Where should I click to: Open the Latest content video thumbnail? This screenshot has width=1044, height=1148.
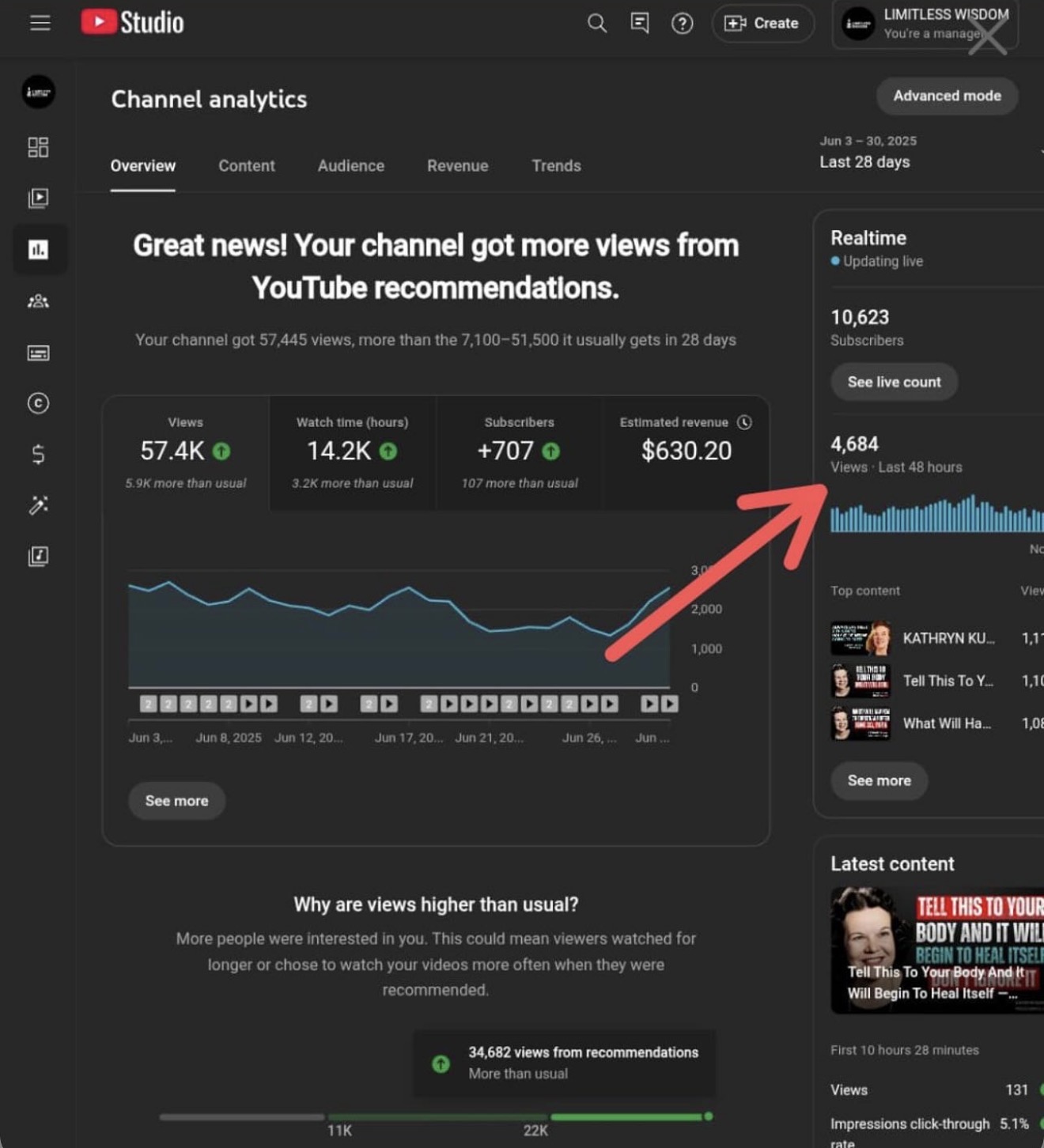pyautogui.click(x=937, y=950)
